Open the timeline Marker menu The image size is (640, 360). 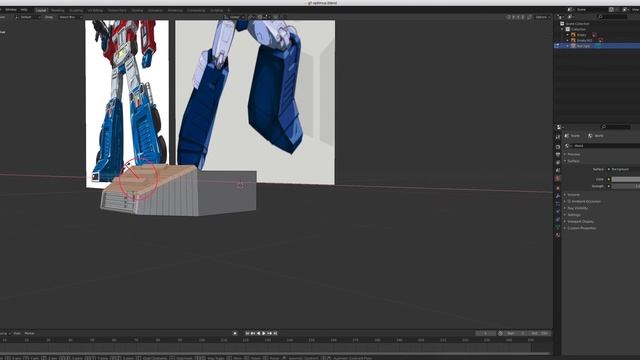pyautogui.click(x=29, y=333)
